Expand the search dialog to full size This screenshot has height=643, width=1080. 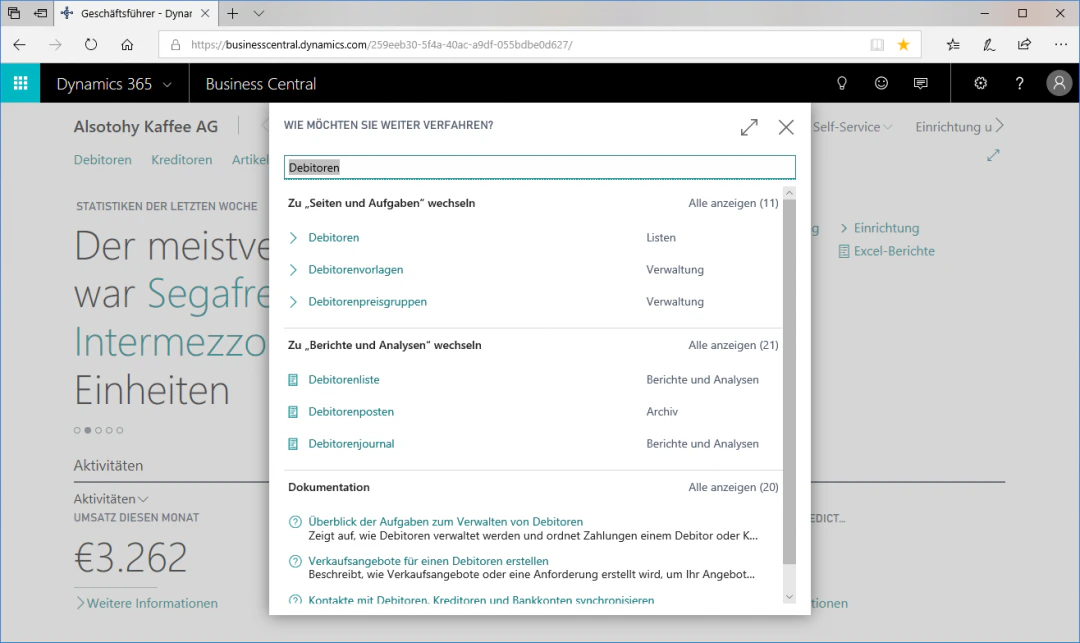coord(749,127)
